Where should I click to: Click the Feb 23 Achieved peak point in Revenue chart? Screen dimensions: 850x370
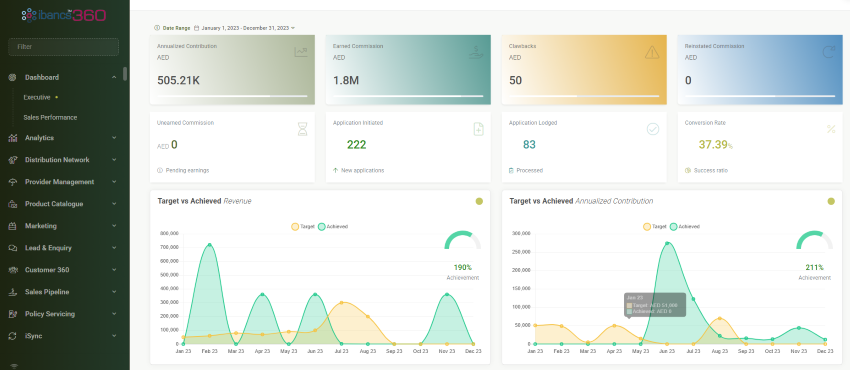point(210,245)
